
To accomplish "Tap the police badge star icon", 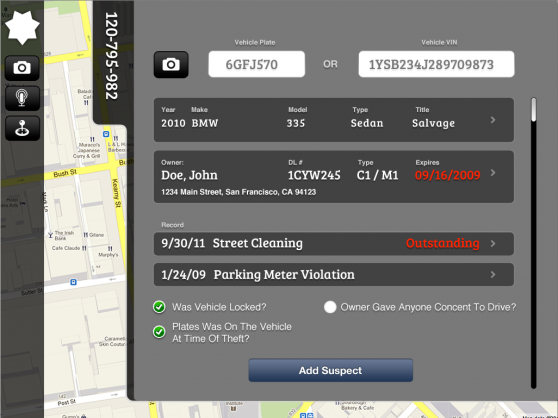I will 22,27.
